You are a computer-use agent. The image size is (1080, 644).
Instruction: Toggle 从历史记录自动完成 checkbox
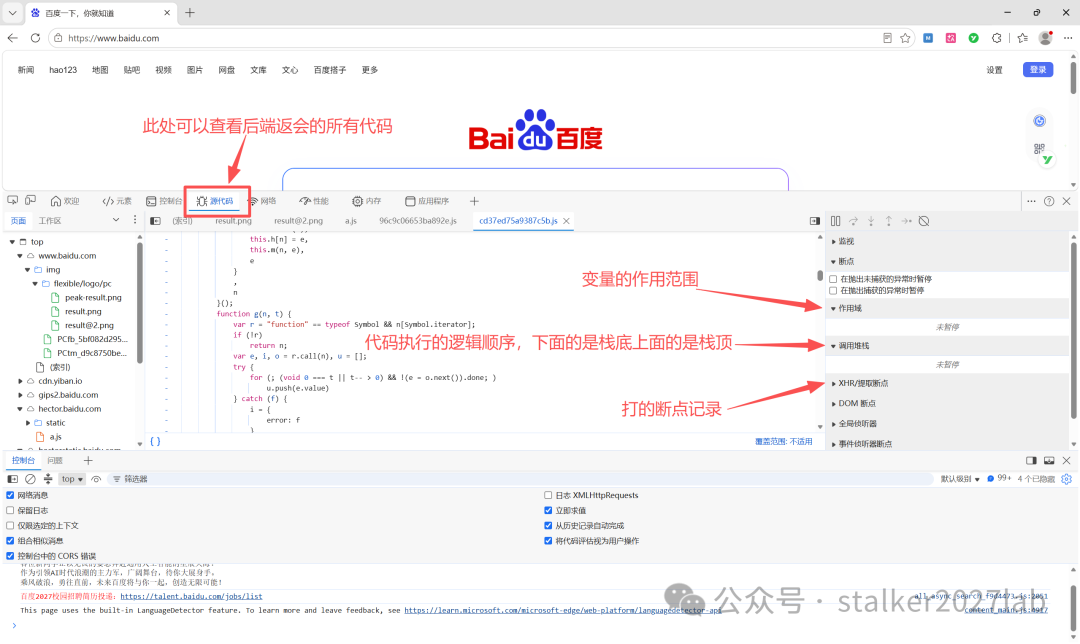(548, 526)
